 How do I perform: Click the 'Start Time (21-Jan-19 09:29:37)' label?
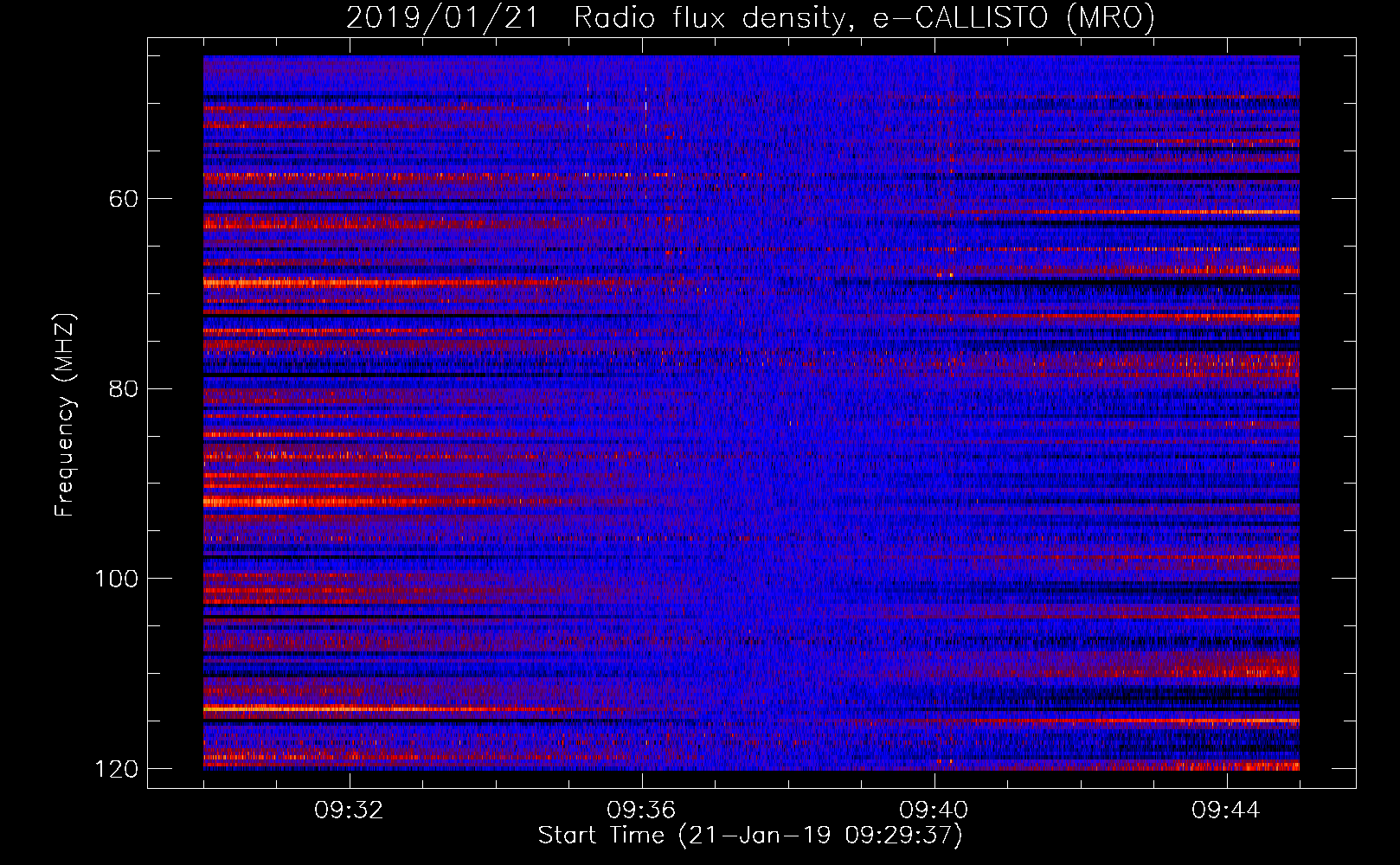(x=750, y=836)
